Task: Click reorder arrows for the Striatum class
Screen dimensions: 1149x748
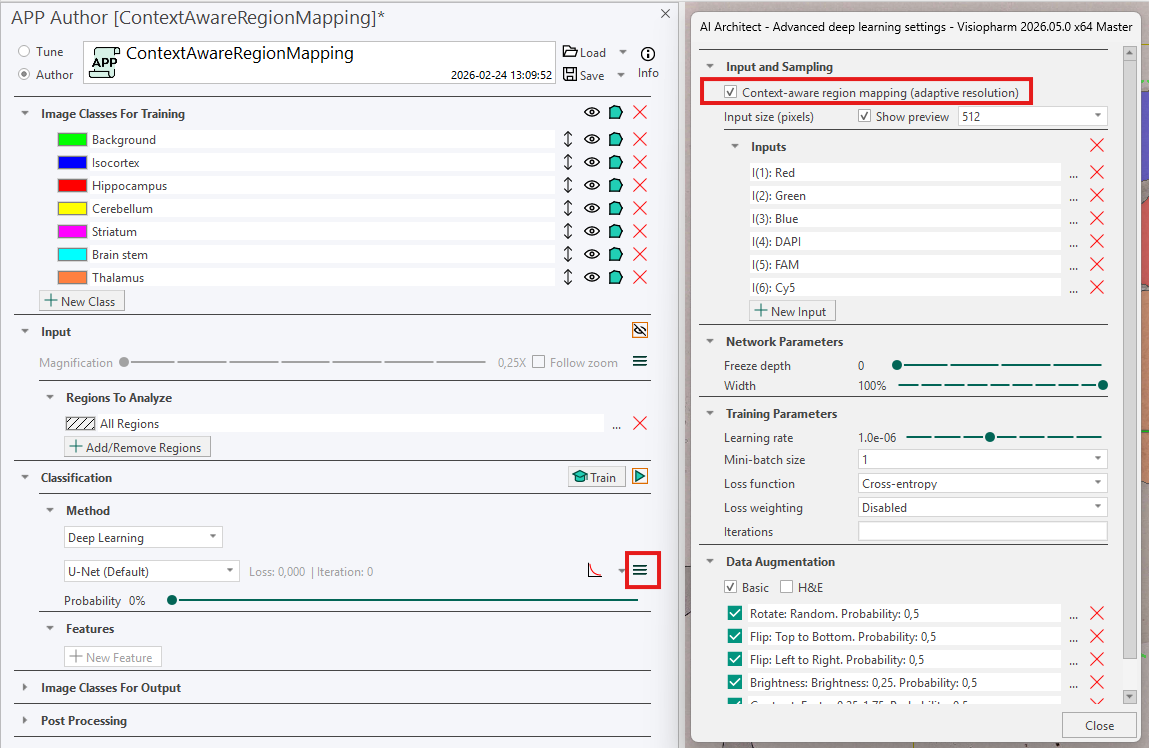Action: (568, 232)
